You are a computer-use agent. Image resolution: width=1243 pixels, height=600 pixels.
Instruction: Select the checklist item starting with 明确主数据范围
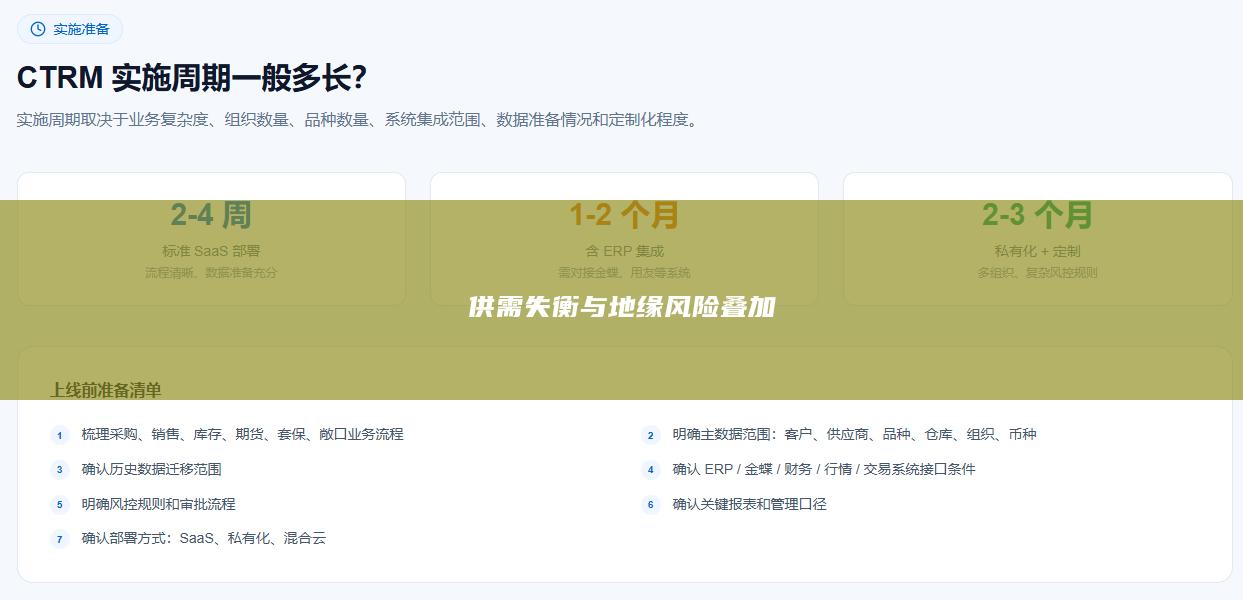tap(855, 434)
